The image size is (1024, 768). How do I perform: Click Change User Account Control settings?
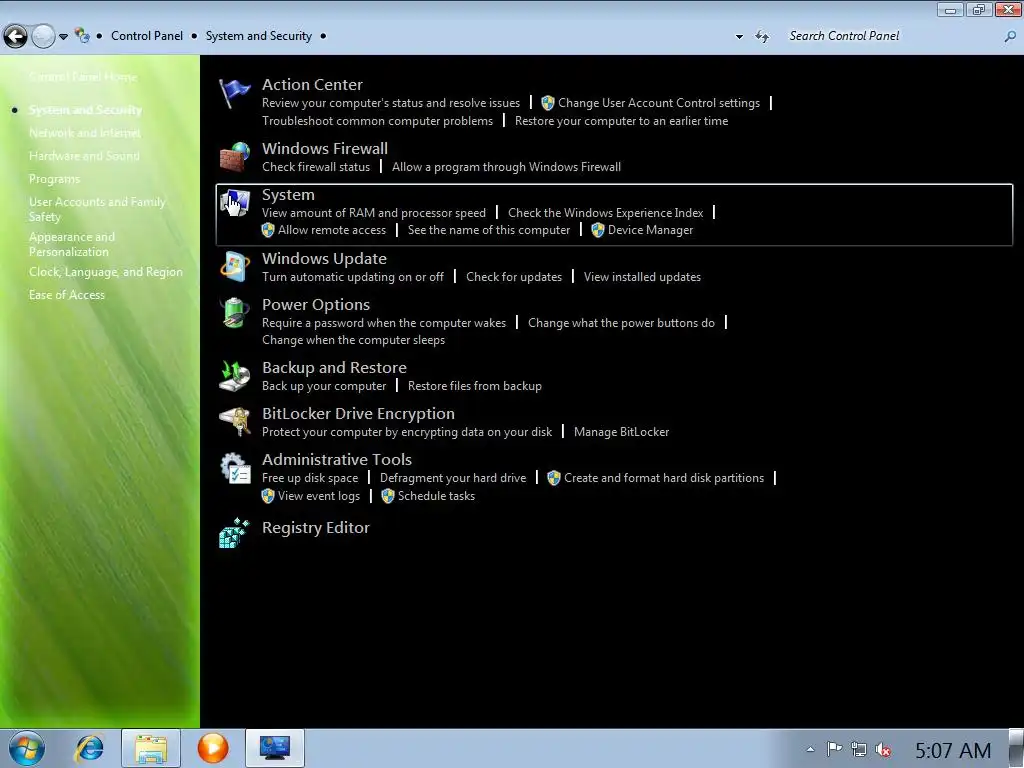tap(659, 103)
